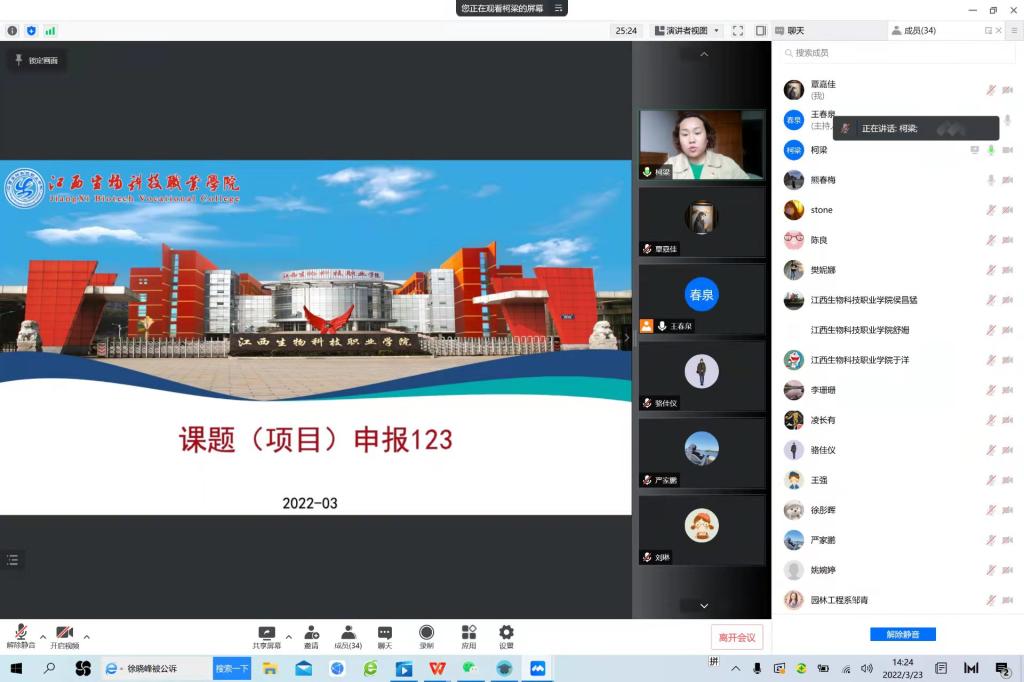Open the 录制 record button
Image resolution: width=1024 pixels, height=682 pixels.
426,635
